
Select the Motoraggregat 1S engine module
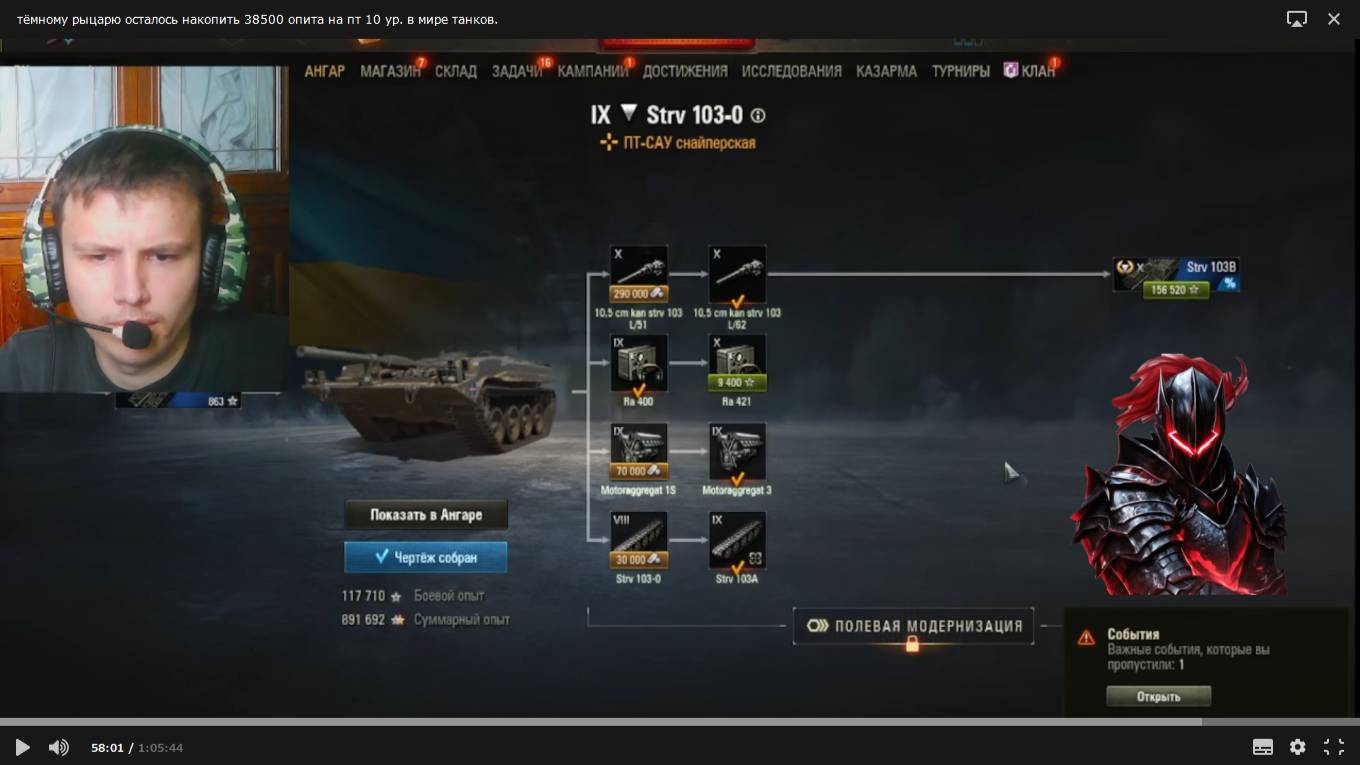click(639, 452)
